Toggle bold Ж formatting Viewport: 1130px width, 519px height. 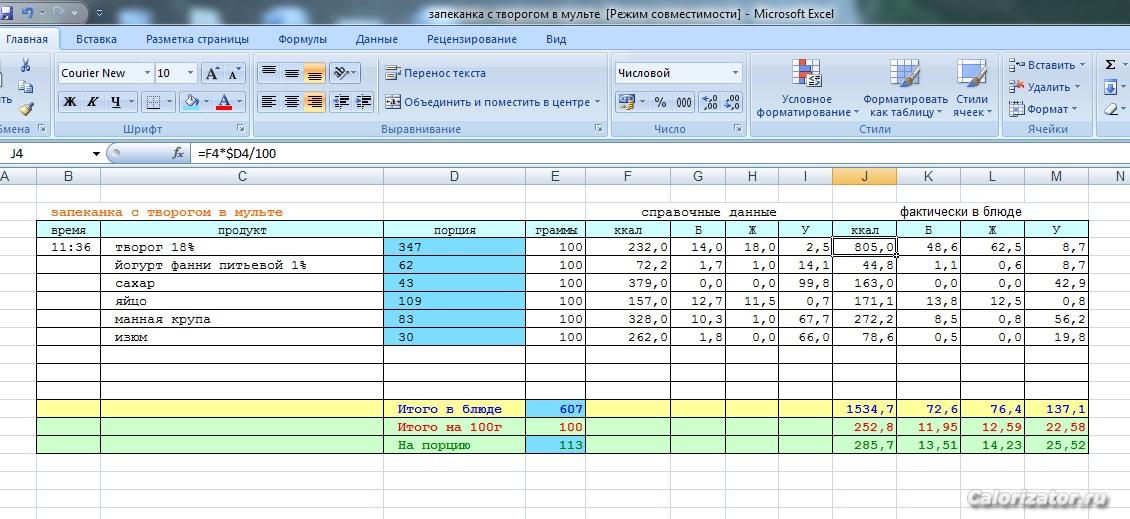[70, 102]
